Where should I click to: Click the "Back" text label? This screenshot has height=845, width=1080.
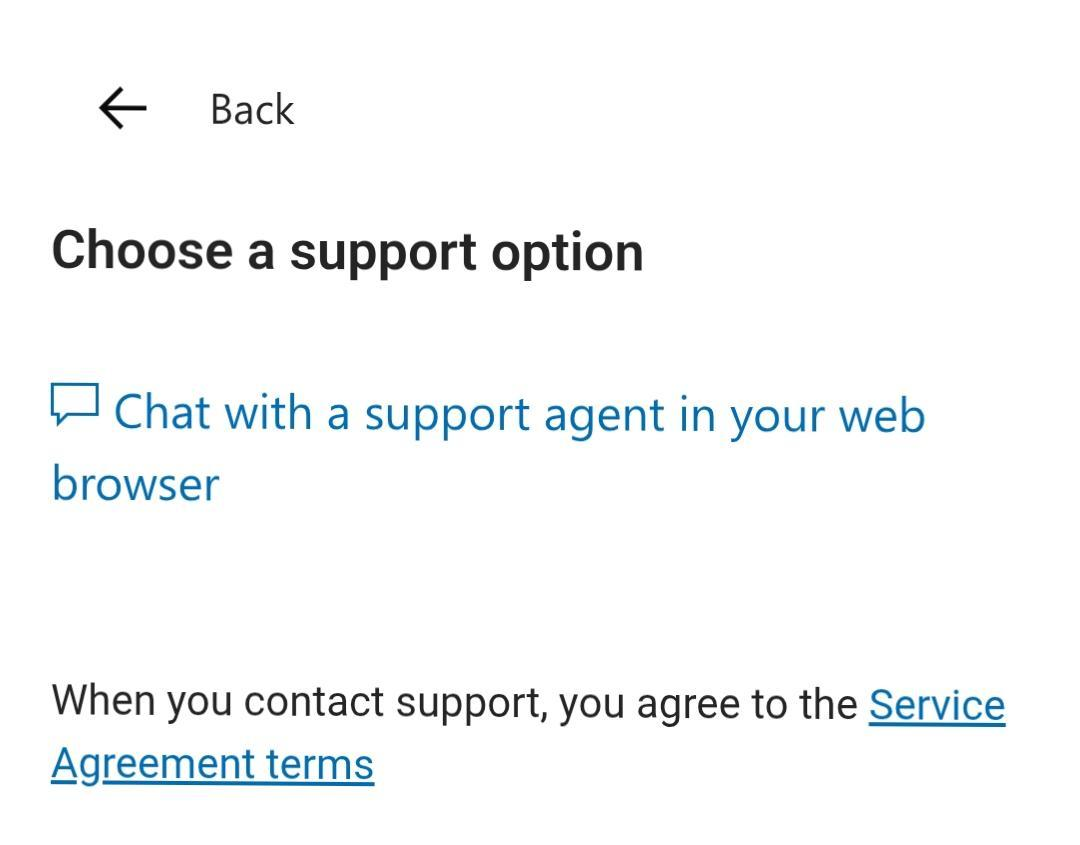[x=252, y=109]
